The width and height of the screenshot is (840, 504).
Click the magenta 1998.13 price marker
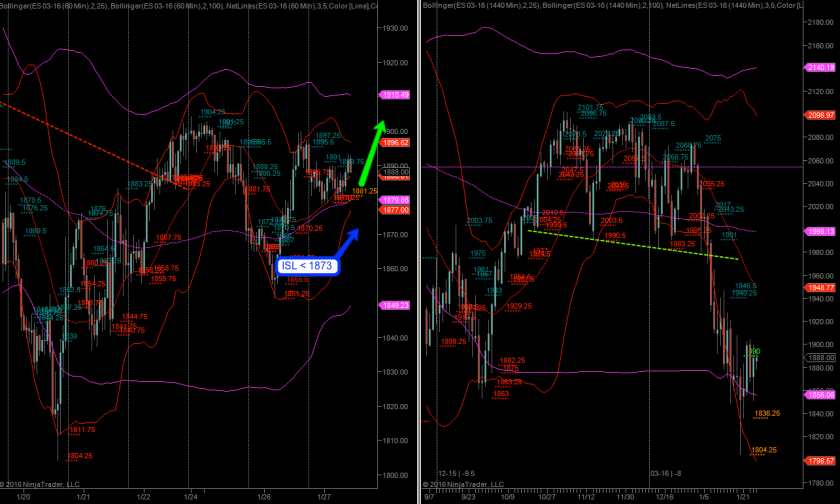coord(821,231)
